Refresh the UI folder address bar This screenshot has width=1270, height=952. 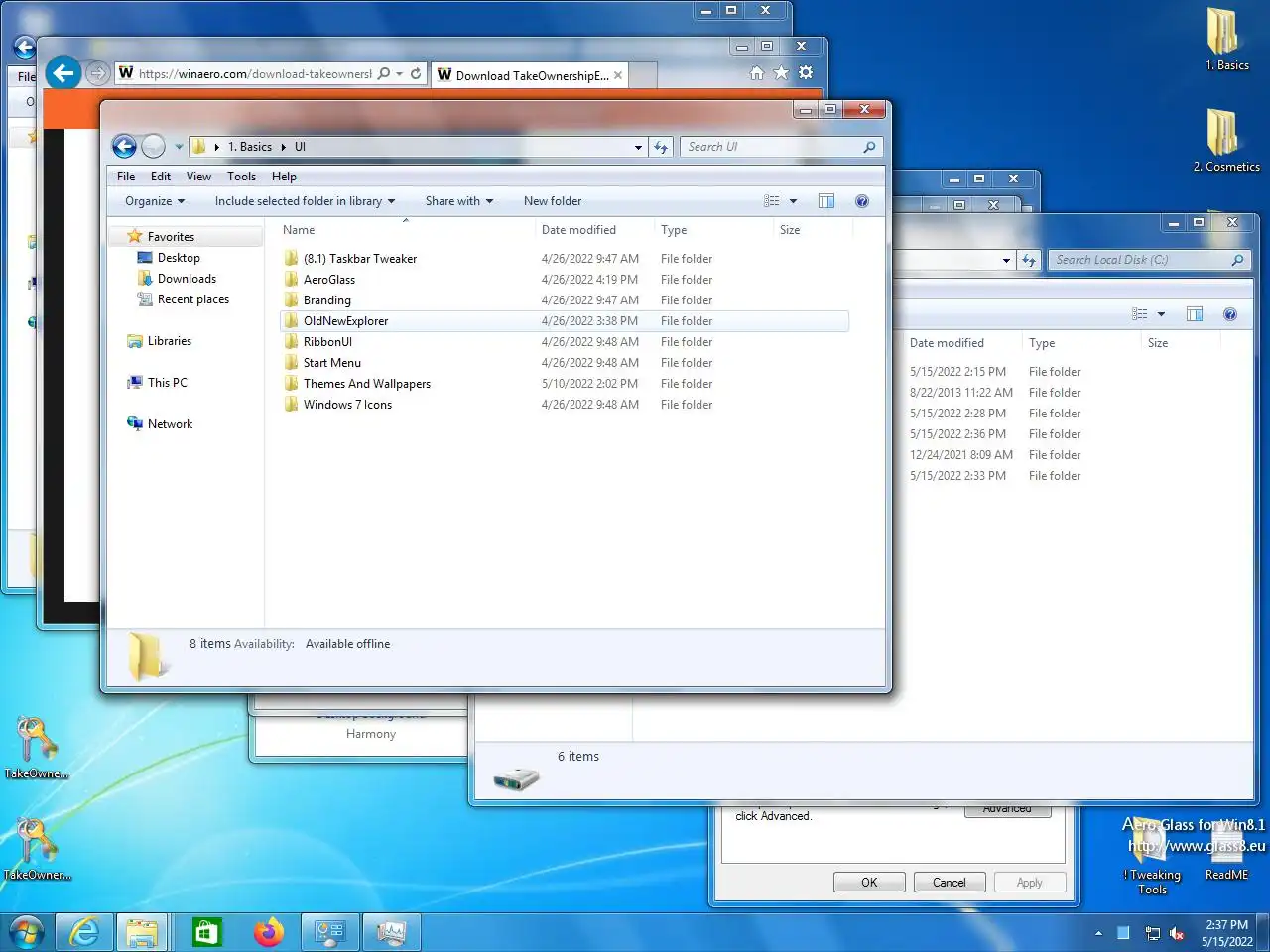pos(661,147)
